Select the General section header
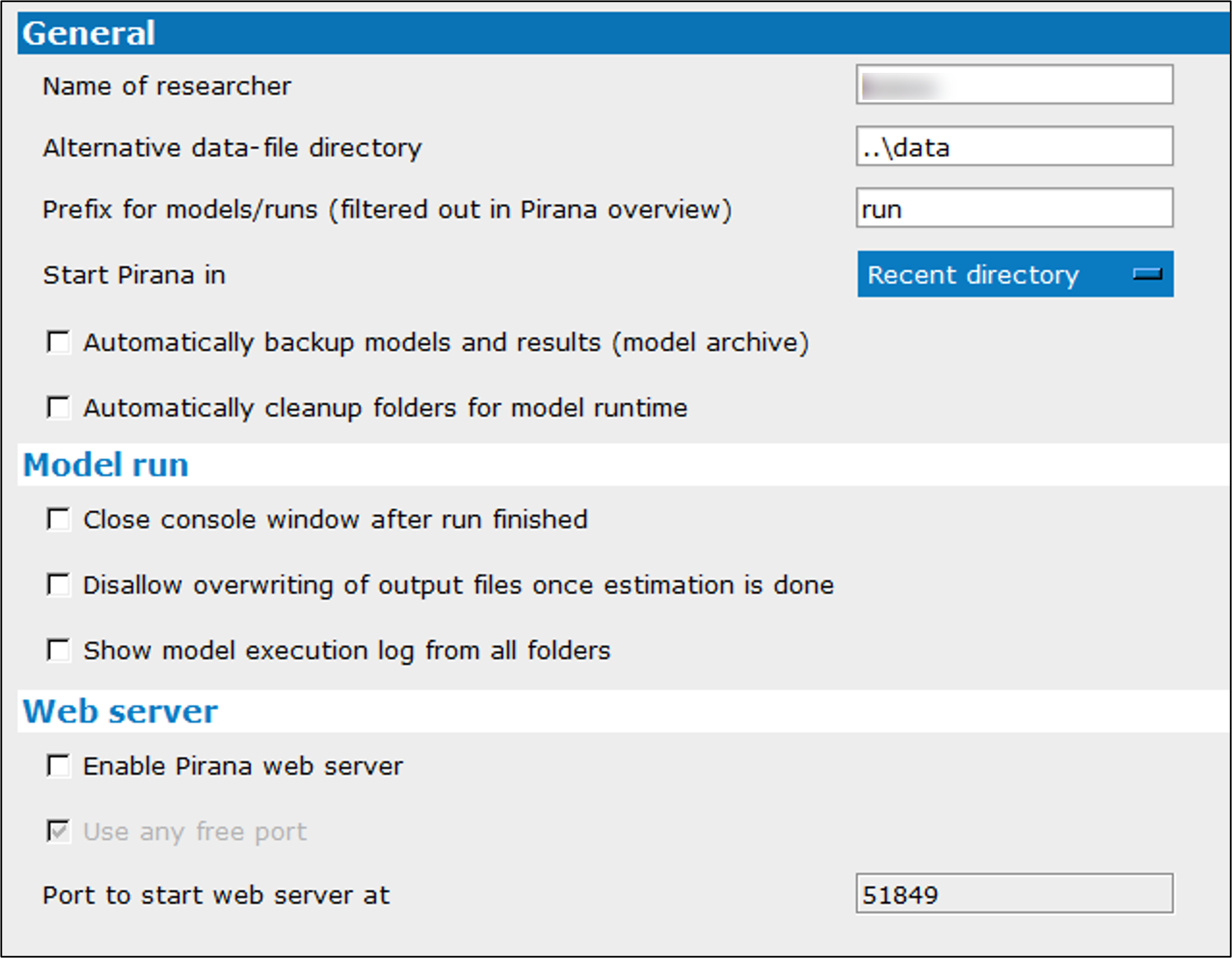Screen dimensions: 1232x958 point(624,33)
